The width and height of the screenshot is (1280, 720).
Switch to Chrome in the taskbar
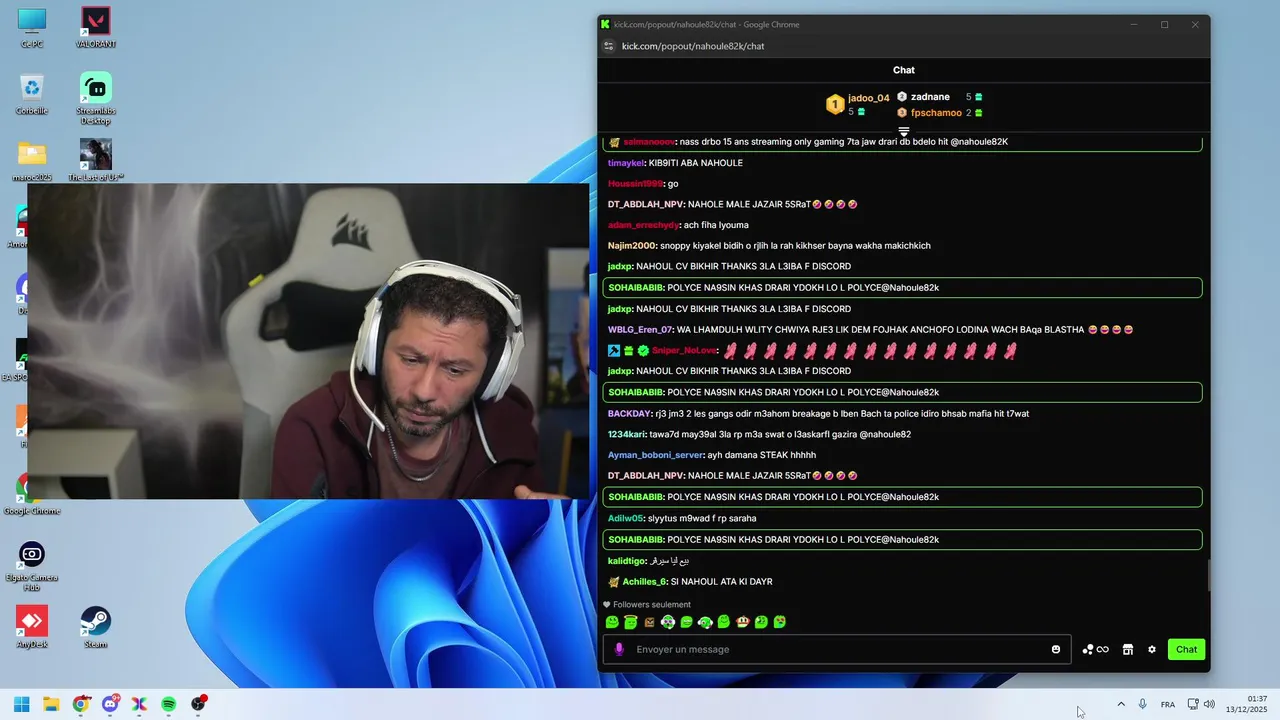(81, 704)
